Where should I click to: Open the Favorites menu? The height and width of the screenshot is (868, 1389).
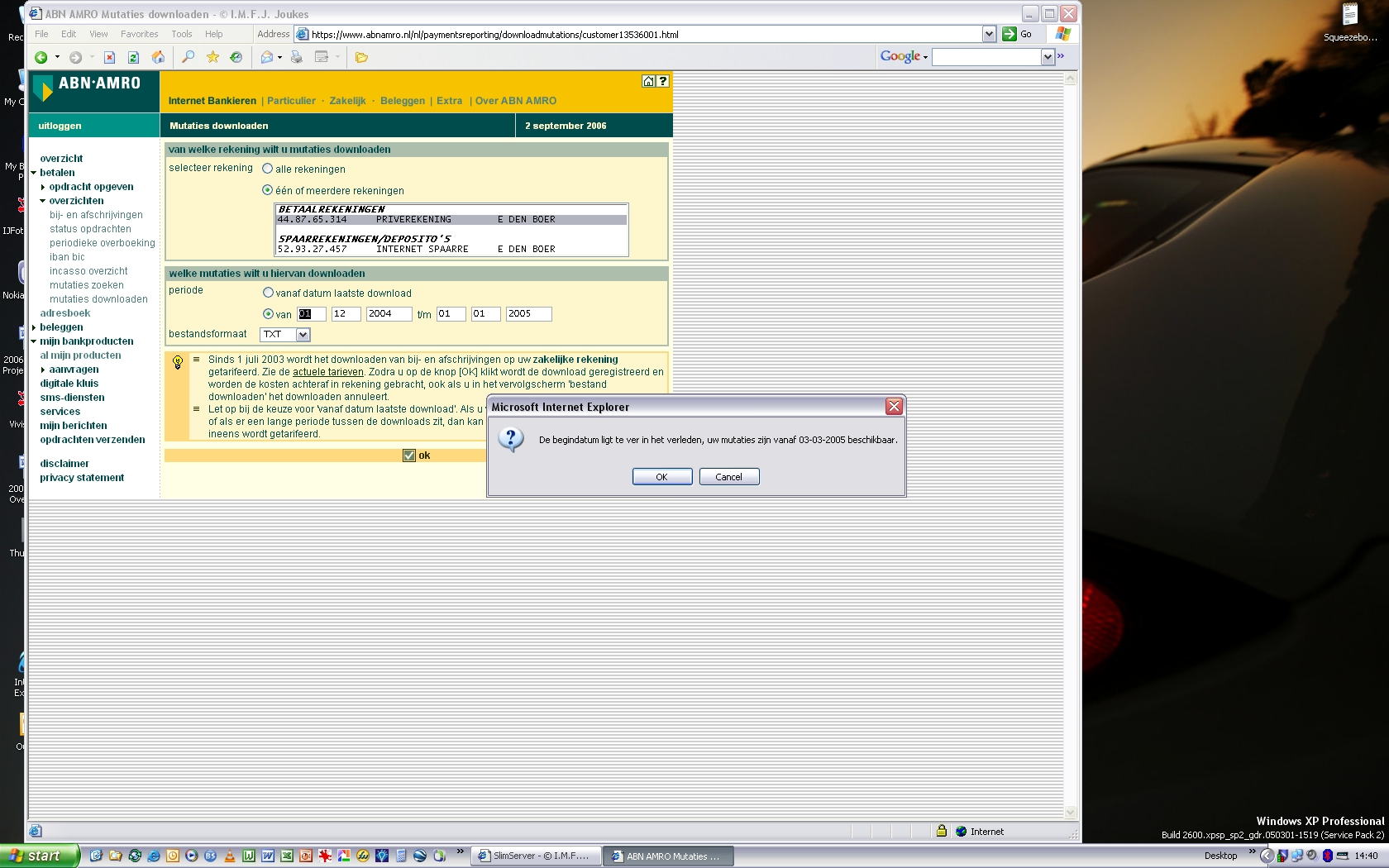pos(139,34)
